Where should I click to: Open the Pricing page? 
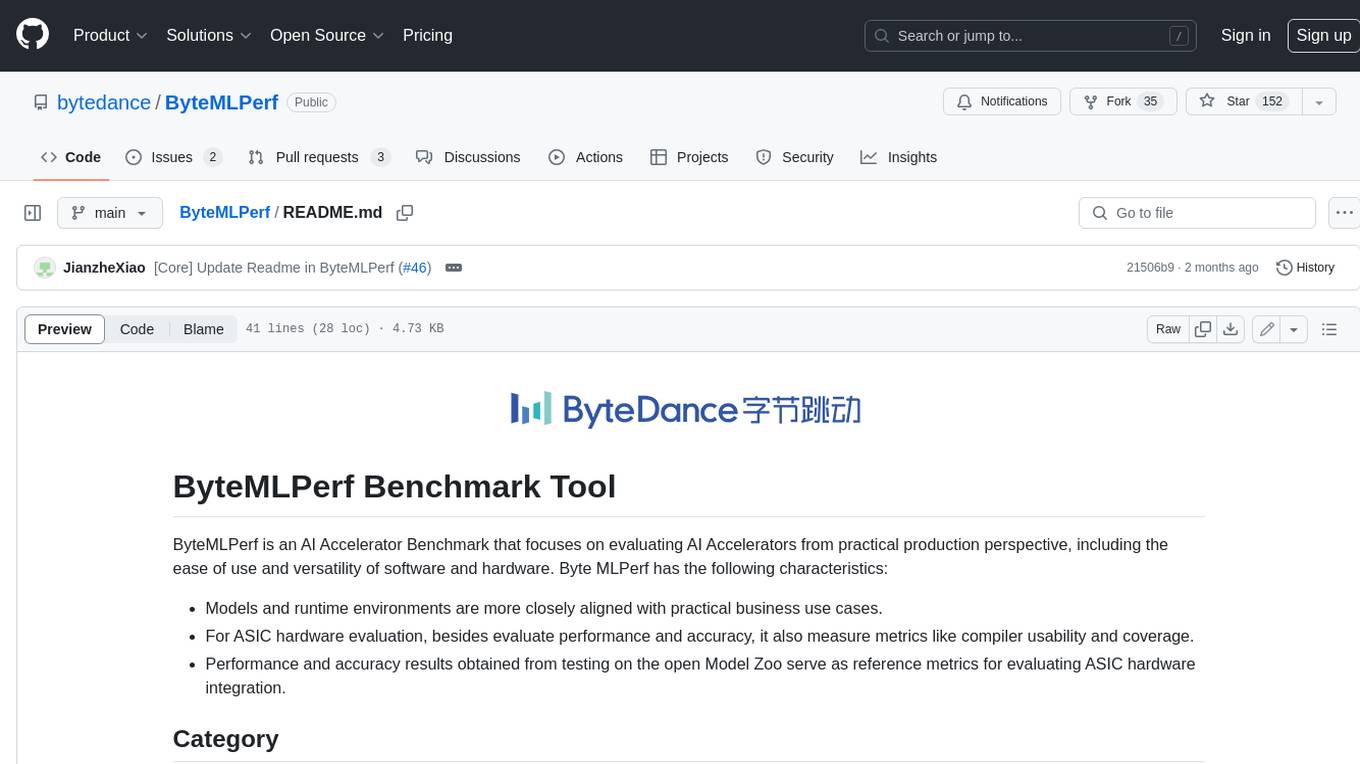click(427, 35)
